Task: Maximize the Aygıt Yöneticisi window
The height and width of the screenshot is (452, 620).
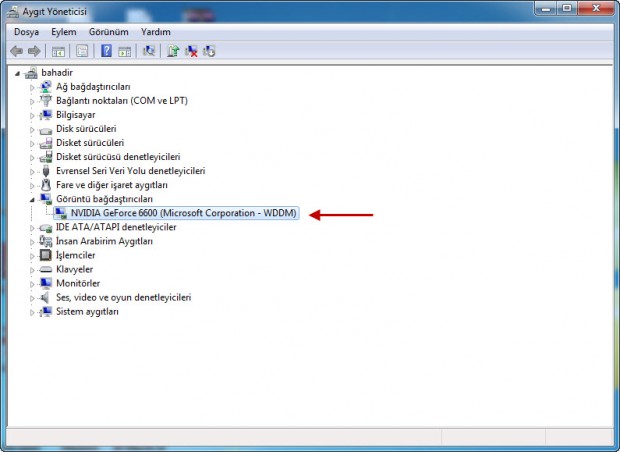Action: point(567,8)
